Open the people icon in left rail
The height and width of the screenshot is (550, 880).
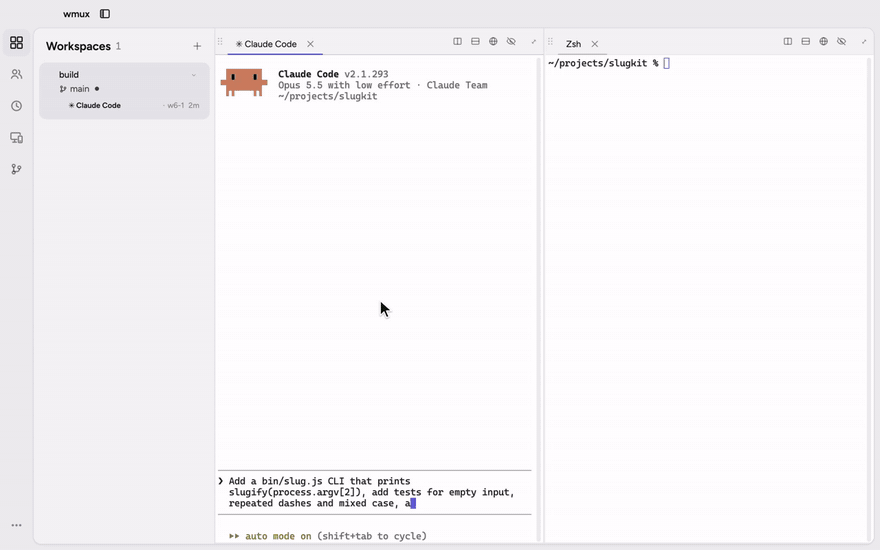(x=16, y=74)
